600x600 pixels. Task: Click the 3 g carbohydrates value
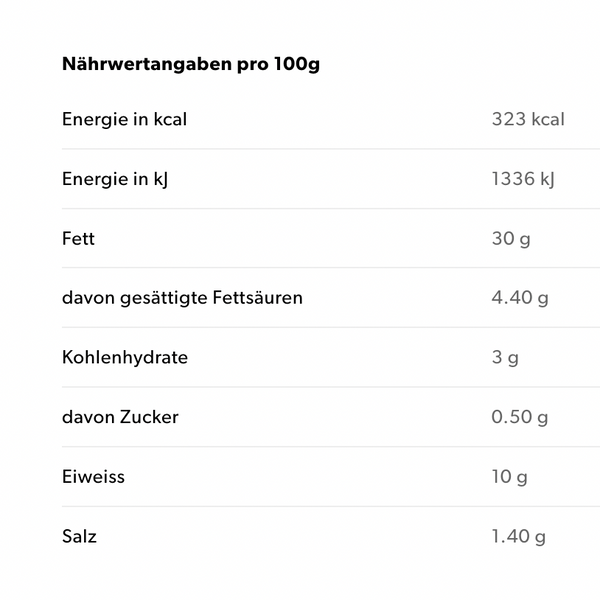pos(505,358)
